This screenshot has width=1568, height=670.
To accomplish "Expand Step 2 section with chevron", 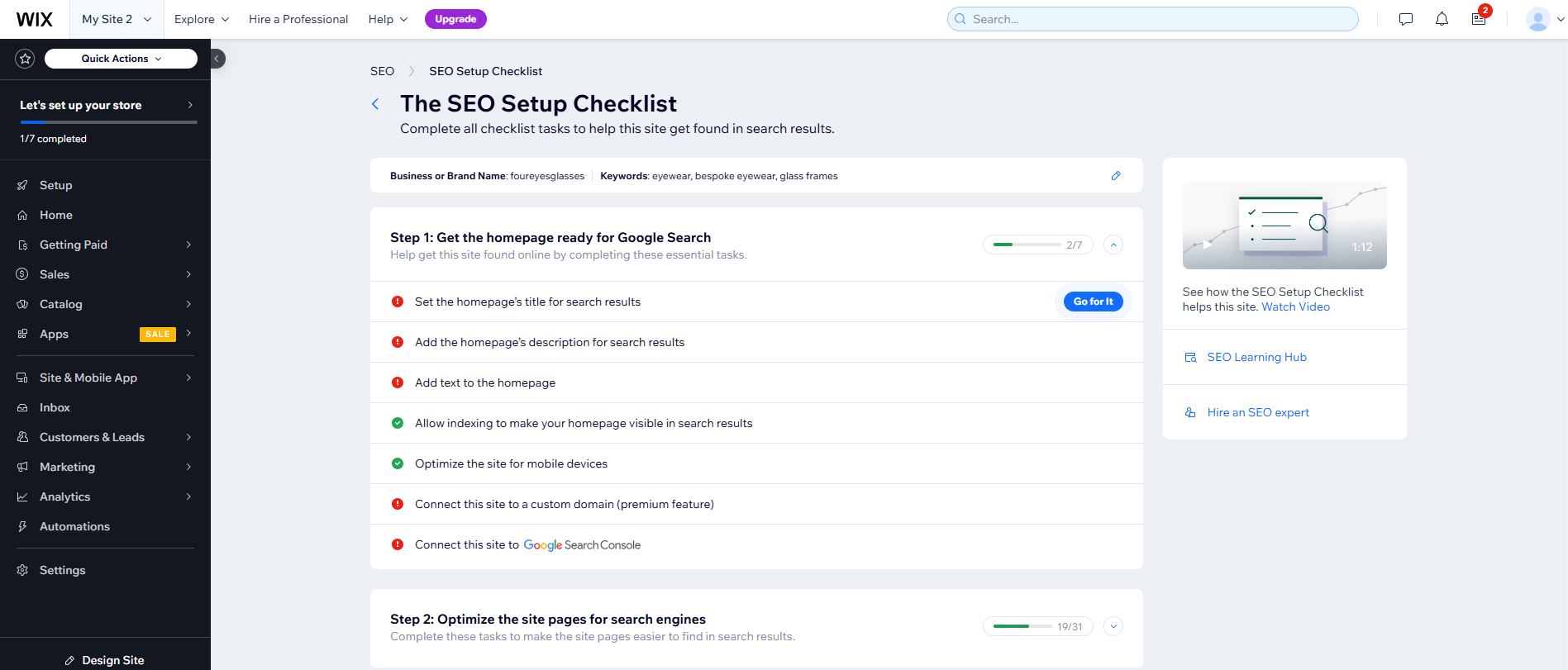I will coord(1113,626).
